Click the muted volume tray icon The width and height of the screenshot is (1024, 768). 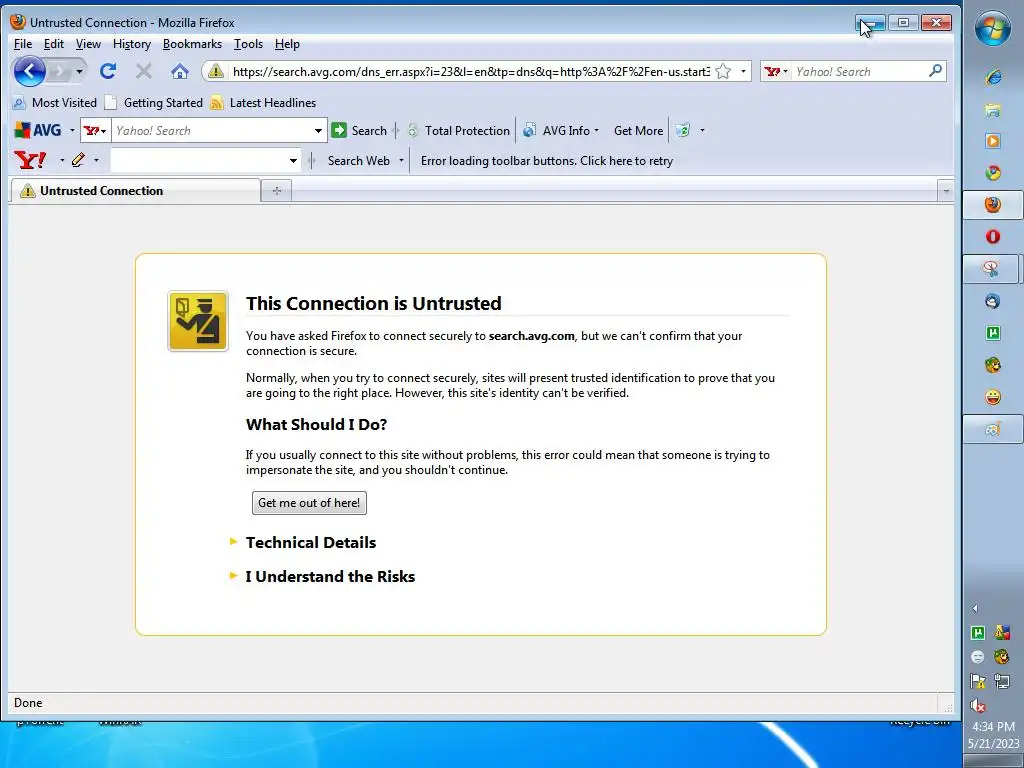click(978, 705)
